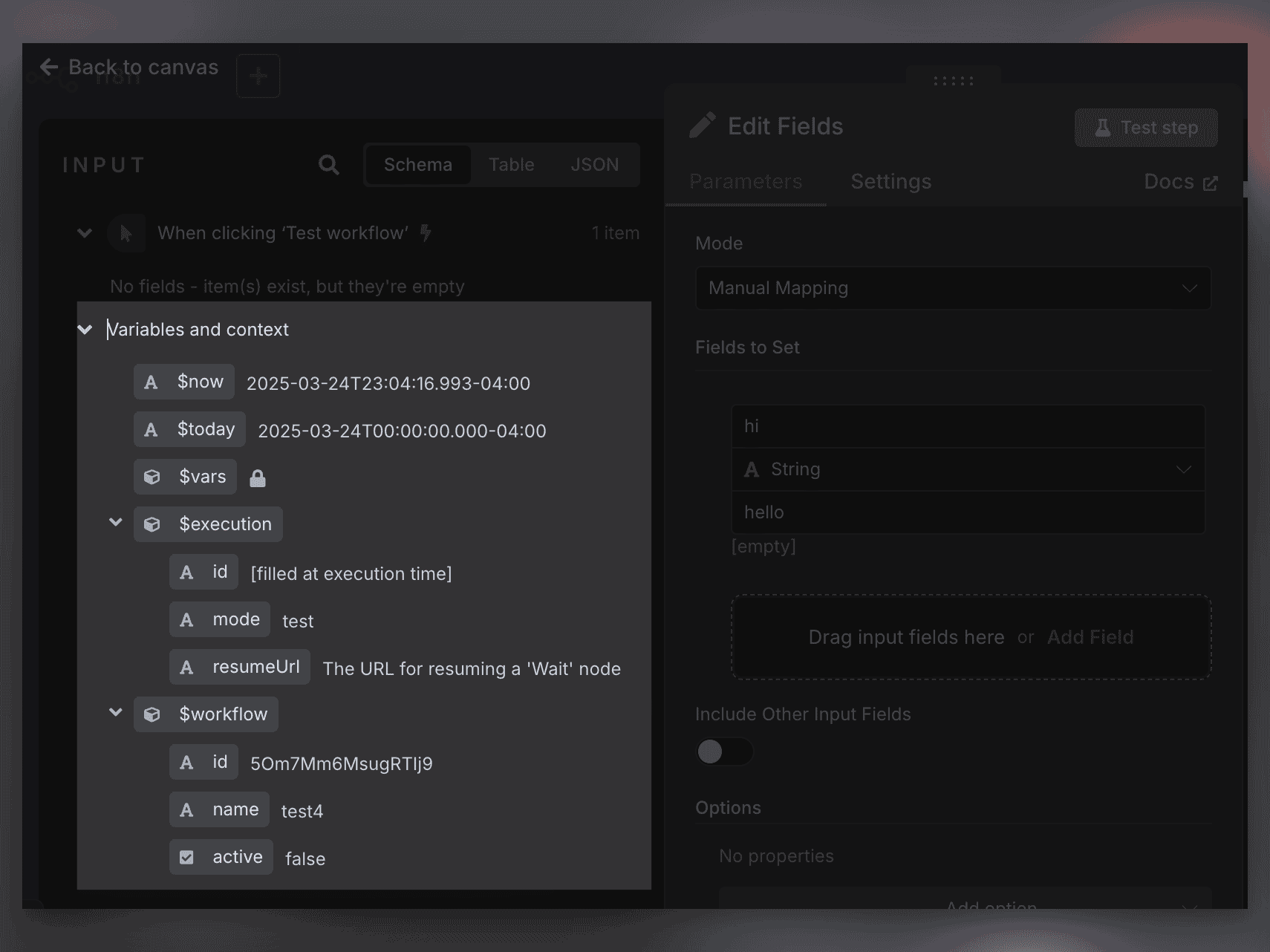The height and width of the screenshot is (952, 1270).
Task: Enable the Include Other Input Fields toggle
Action: pyautogui.click(x=723, y=752)
